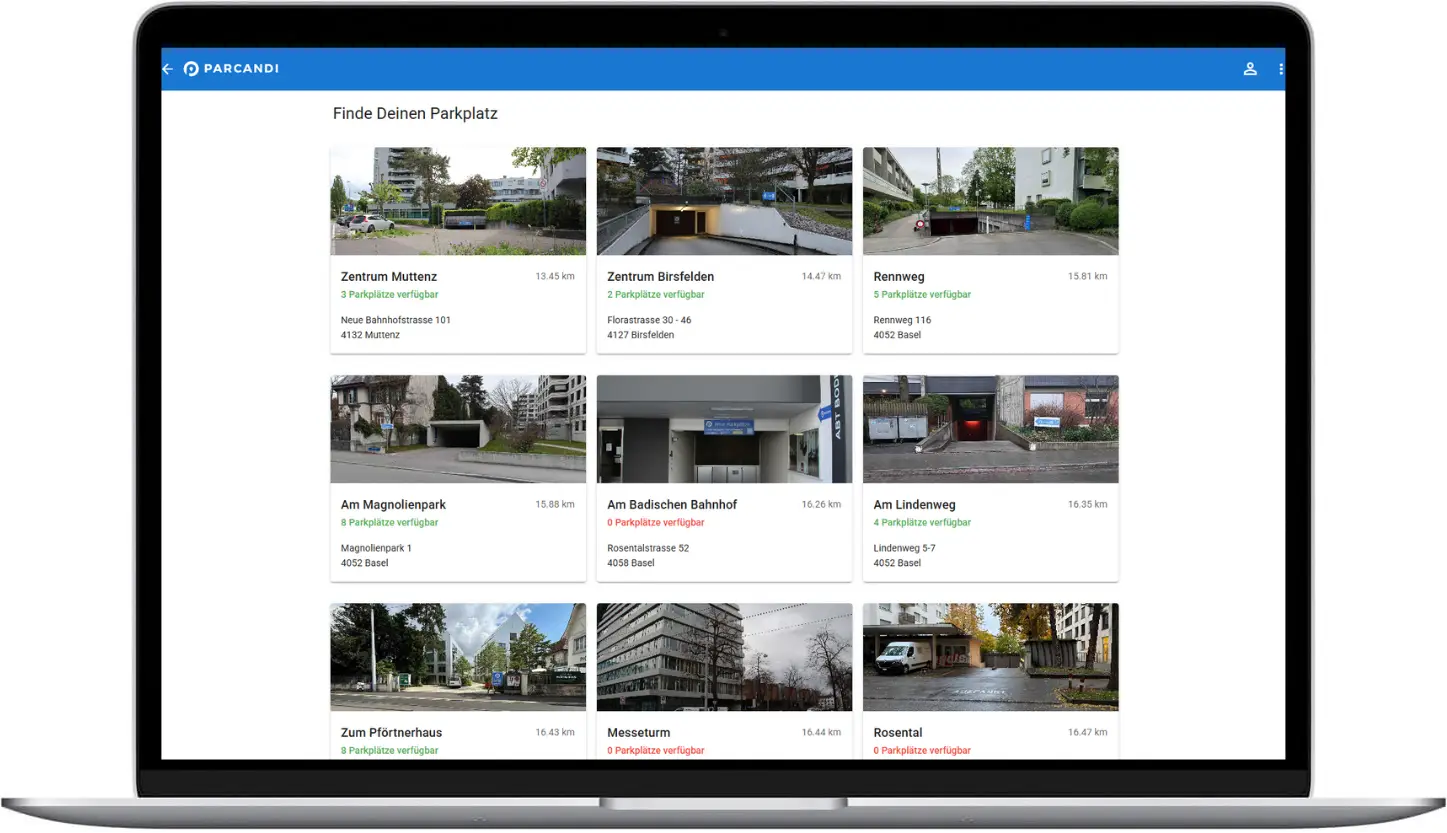
Task: Click the Lindenweg 5-7 address text
Action: [x=905, y=548]
